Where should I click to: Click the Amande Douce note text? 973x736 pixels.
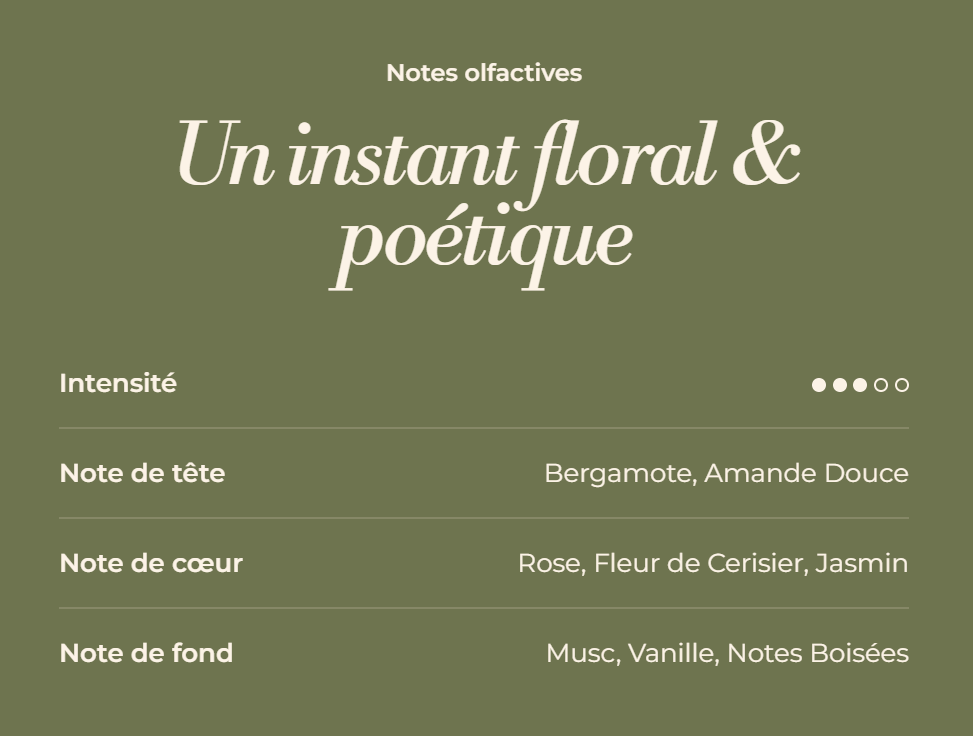coord(806,473)
